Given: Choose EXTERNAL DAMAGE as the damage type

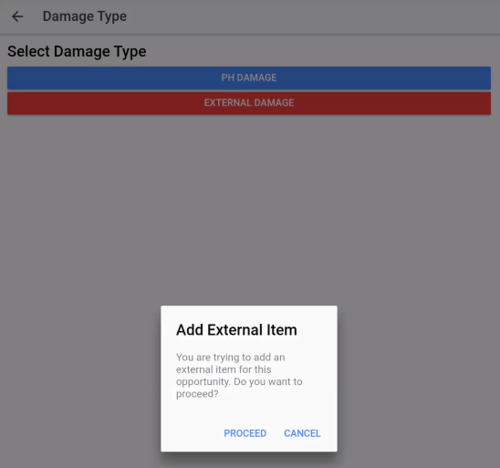Looking at the screenshot, I should click(249, 103).
